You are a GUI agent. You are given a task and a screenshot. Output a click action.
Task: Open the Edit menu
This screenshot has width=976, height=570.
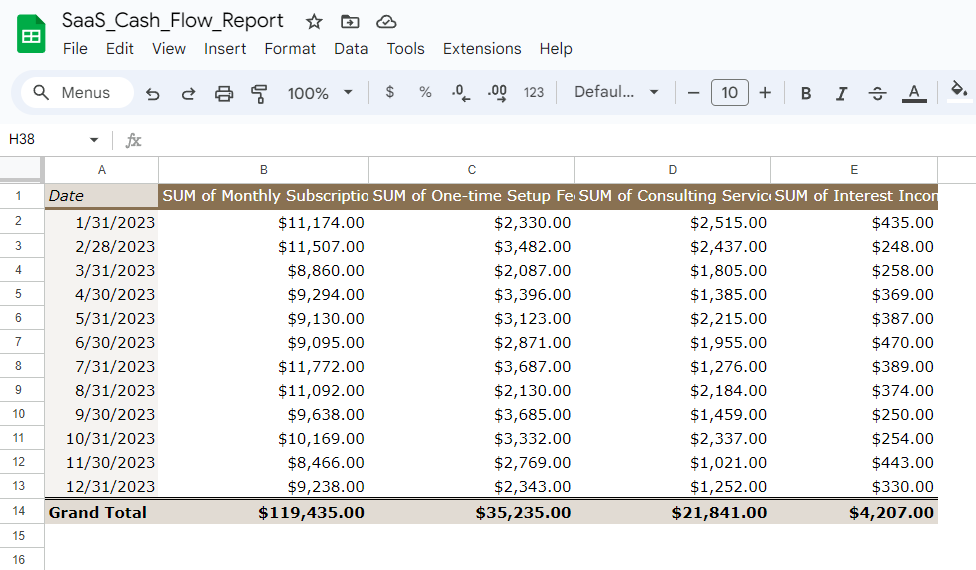coord(120,49)
